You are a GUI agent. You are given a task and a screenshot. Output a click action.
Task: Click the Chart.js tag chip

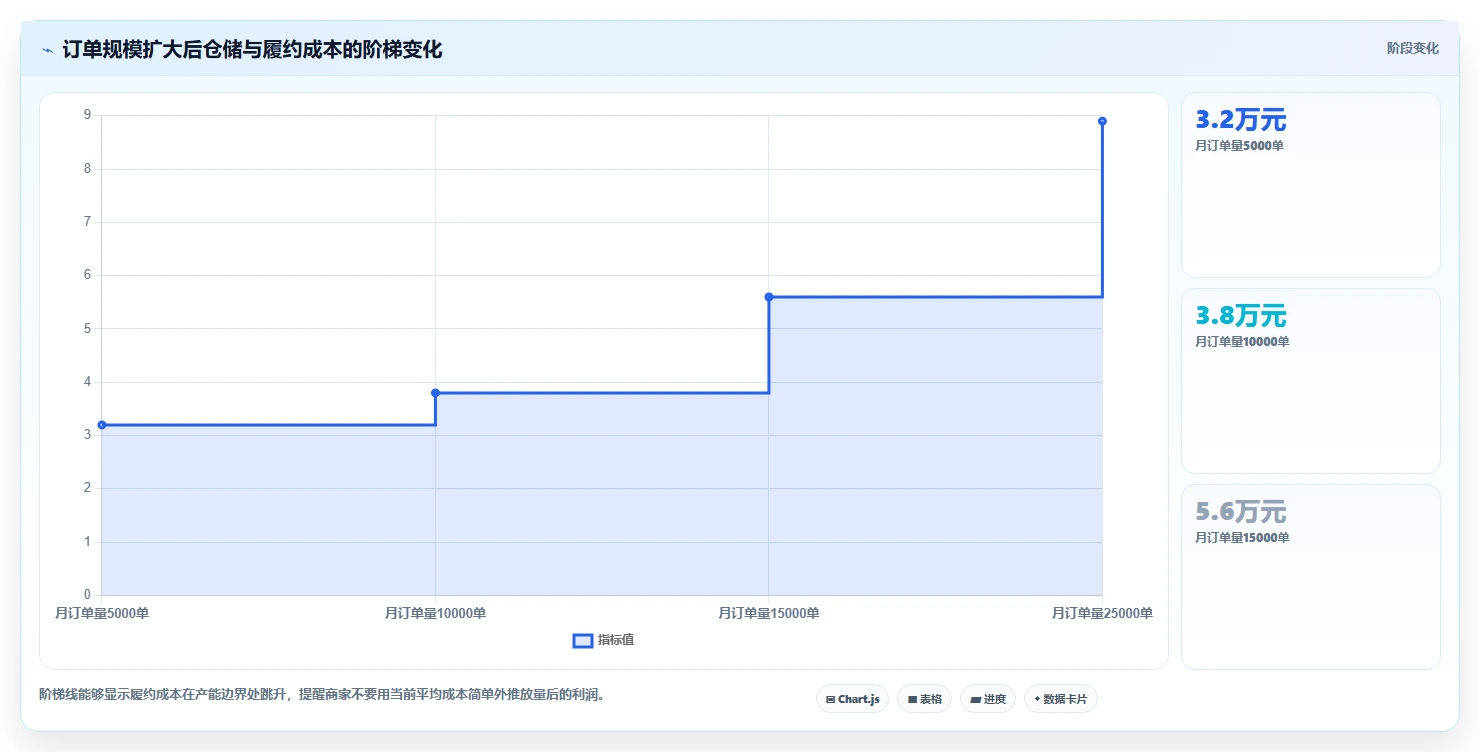point(852,699)
